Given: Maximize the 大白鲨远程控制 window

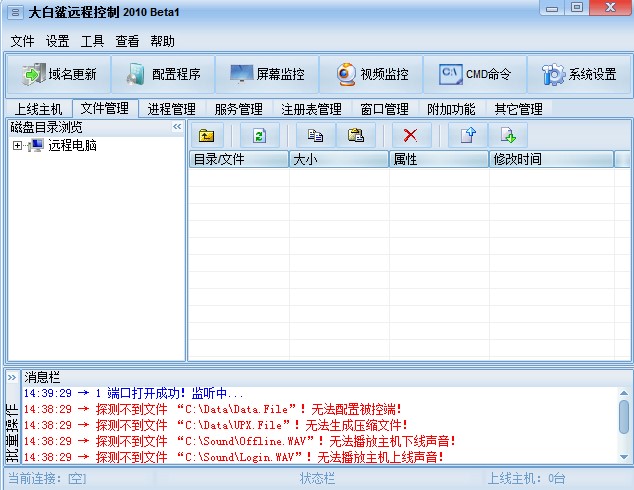Looking at the screenshot, I should pos(577,8).
